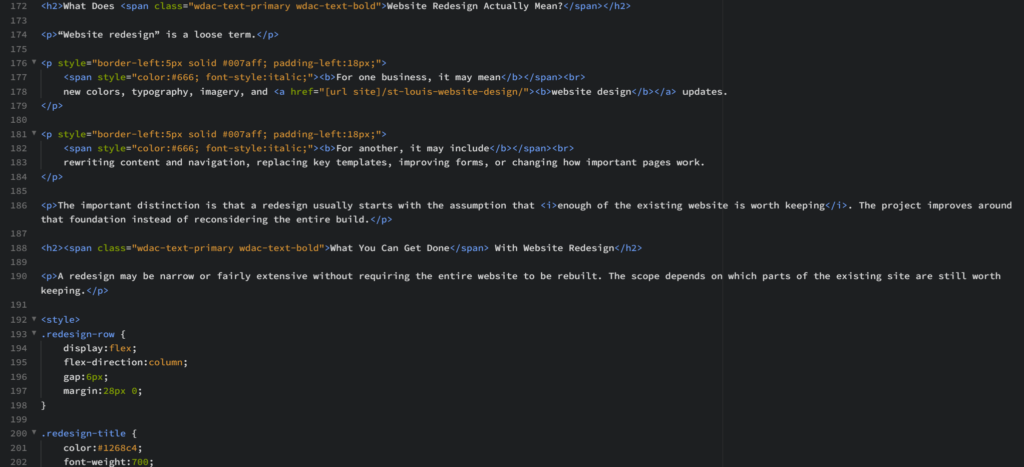Click the text 'rewriting content and navigation'

(154, 163)
